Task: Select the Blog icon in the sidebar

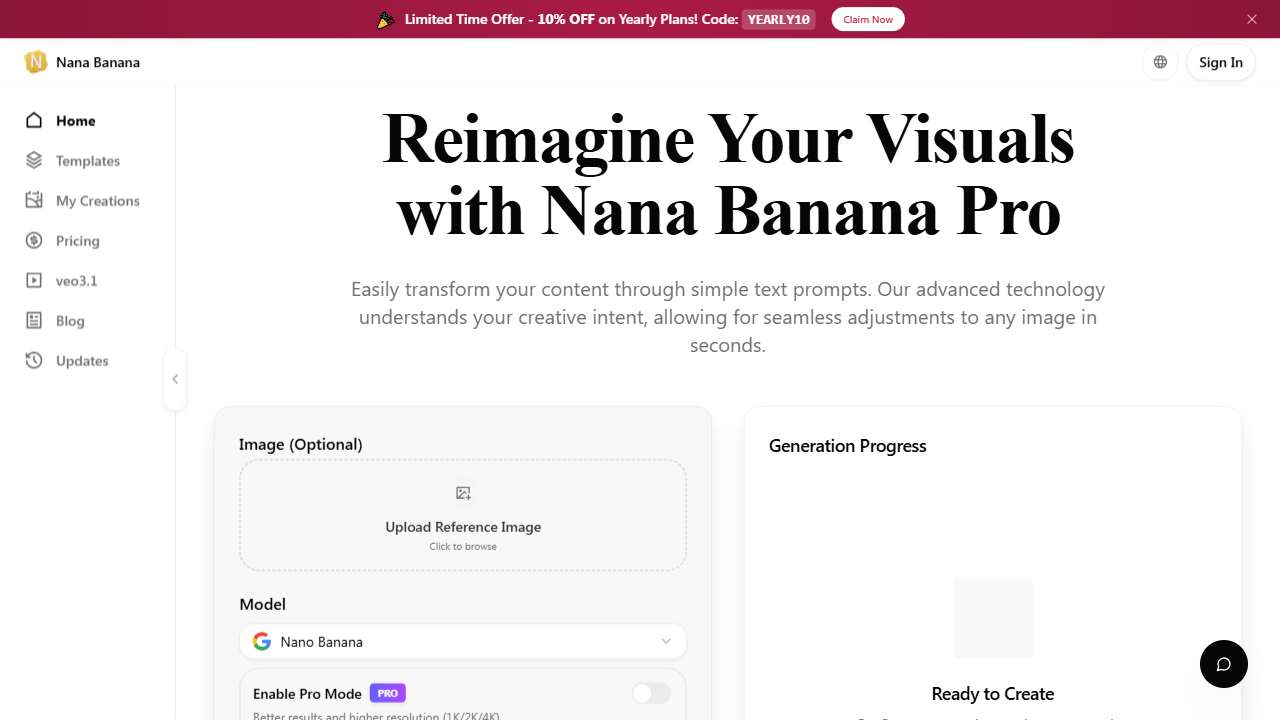Action: pyautogui.click(x=33, y=320)
